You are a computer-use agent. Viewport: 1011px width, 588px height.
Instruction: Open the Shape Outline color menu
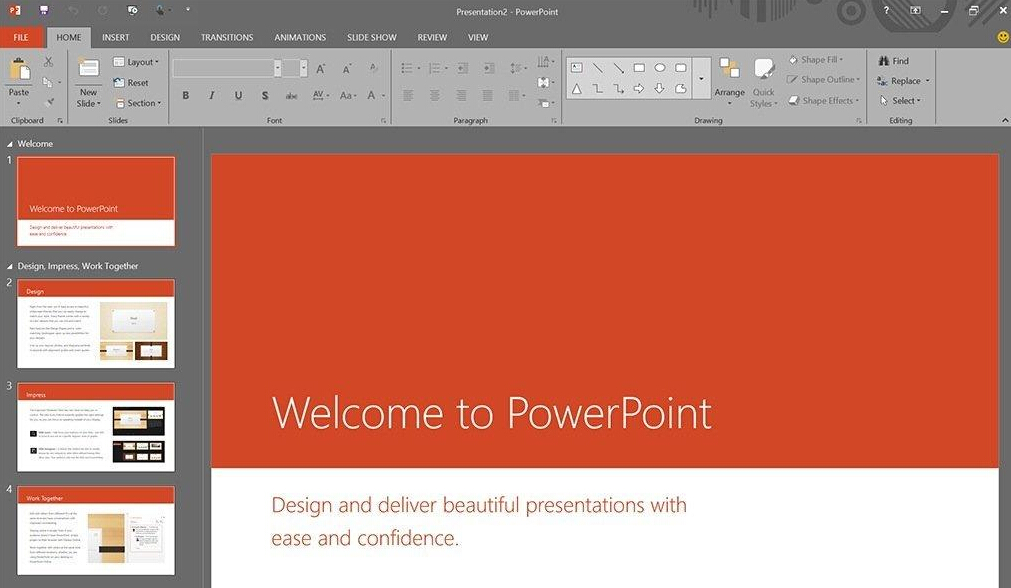coord(824,79)
